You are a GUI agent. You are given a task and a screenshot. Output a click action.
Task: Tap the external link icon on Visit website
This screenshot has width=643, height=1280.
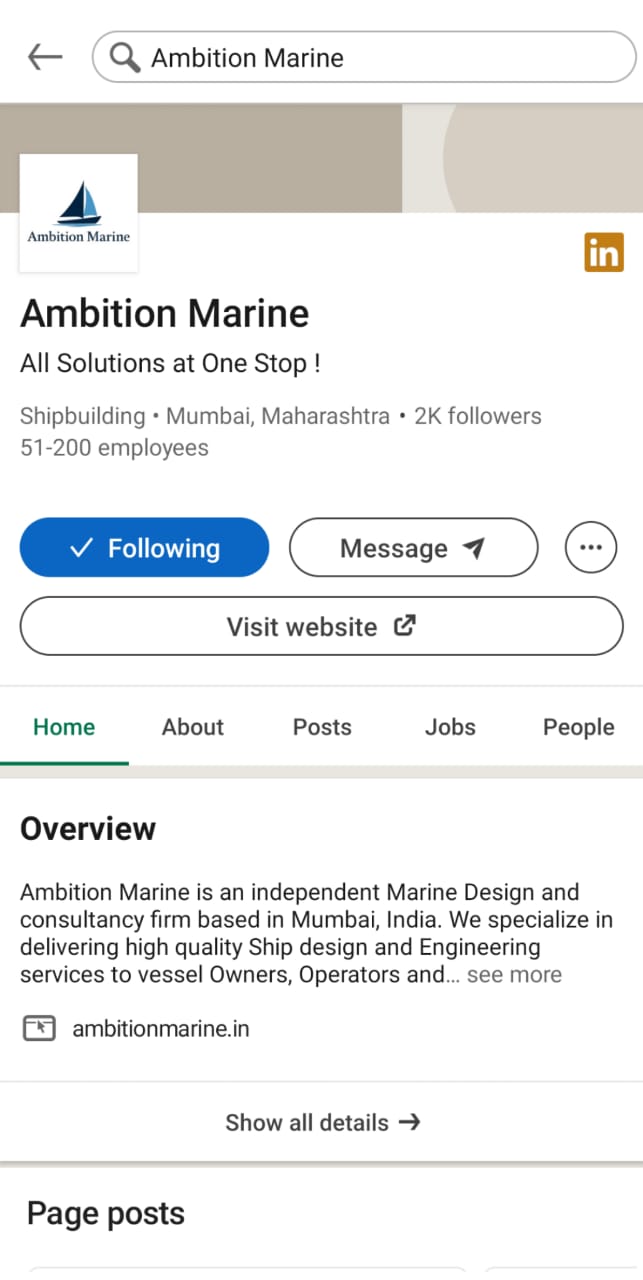404,626
